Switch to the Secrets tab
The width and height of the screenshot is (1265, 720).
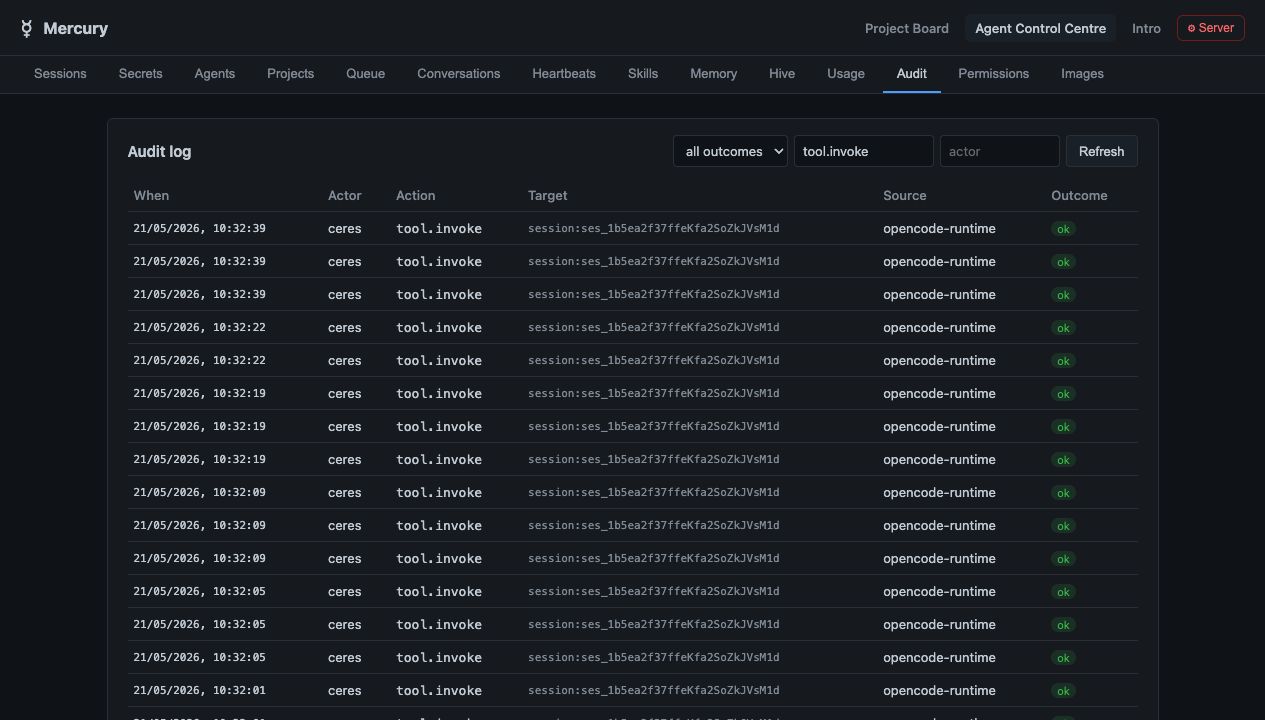(x=140, y=74)
